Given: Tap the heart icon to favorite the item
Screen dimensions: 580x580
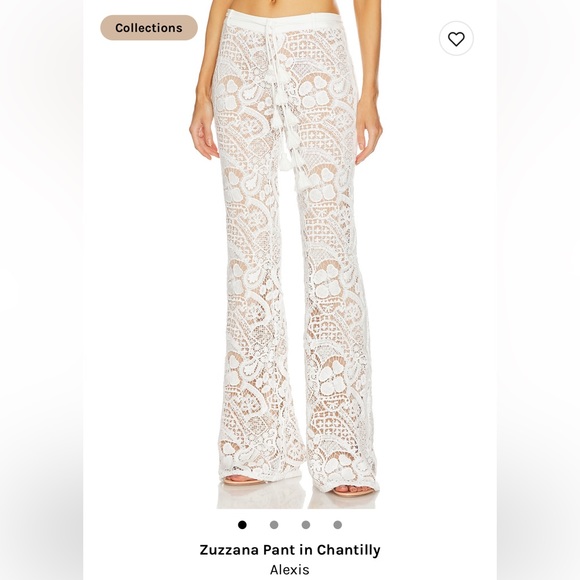Looking at the screenshot, I should point(456,38).
